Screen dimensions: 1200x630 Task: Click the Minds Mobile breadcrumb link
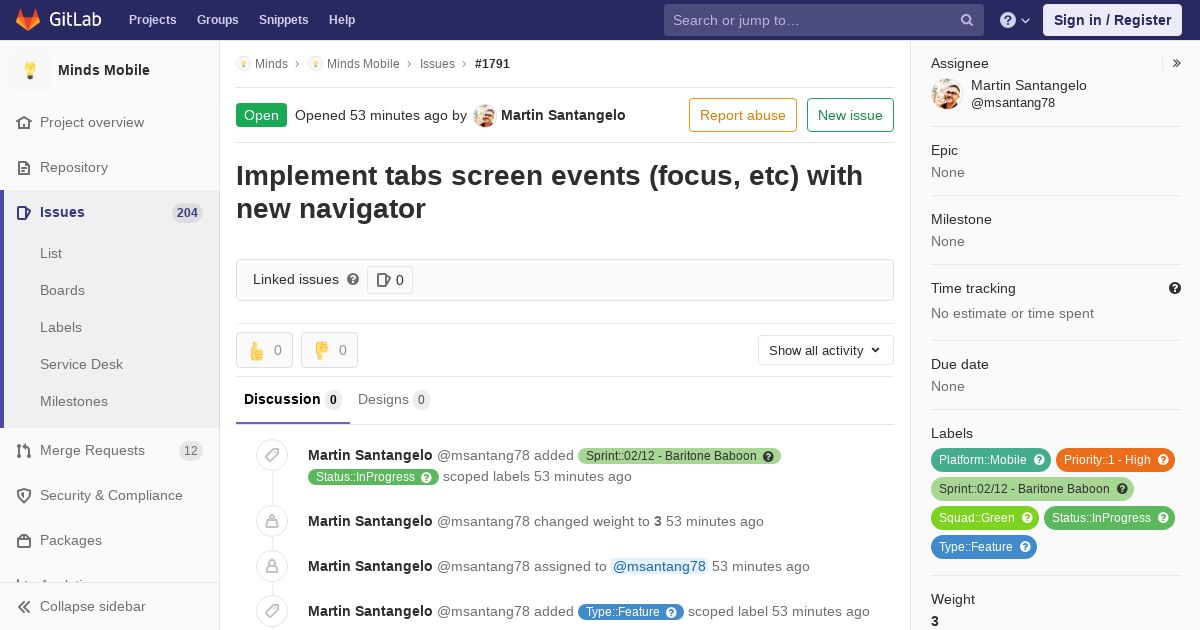363,64
